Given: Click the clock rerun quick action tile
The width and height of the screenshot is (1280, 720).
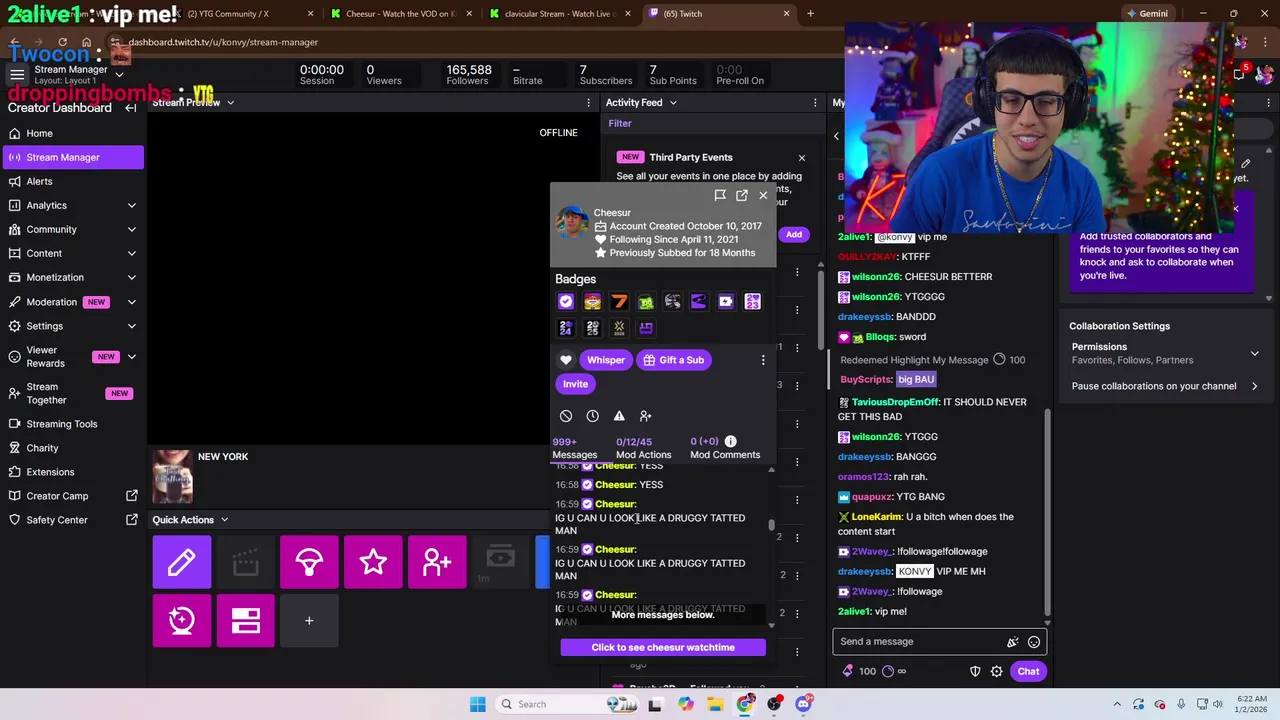Looking at the screenshot, I should pos(182,621).
